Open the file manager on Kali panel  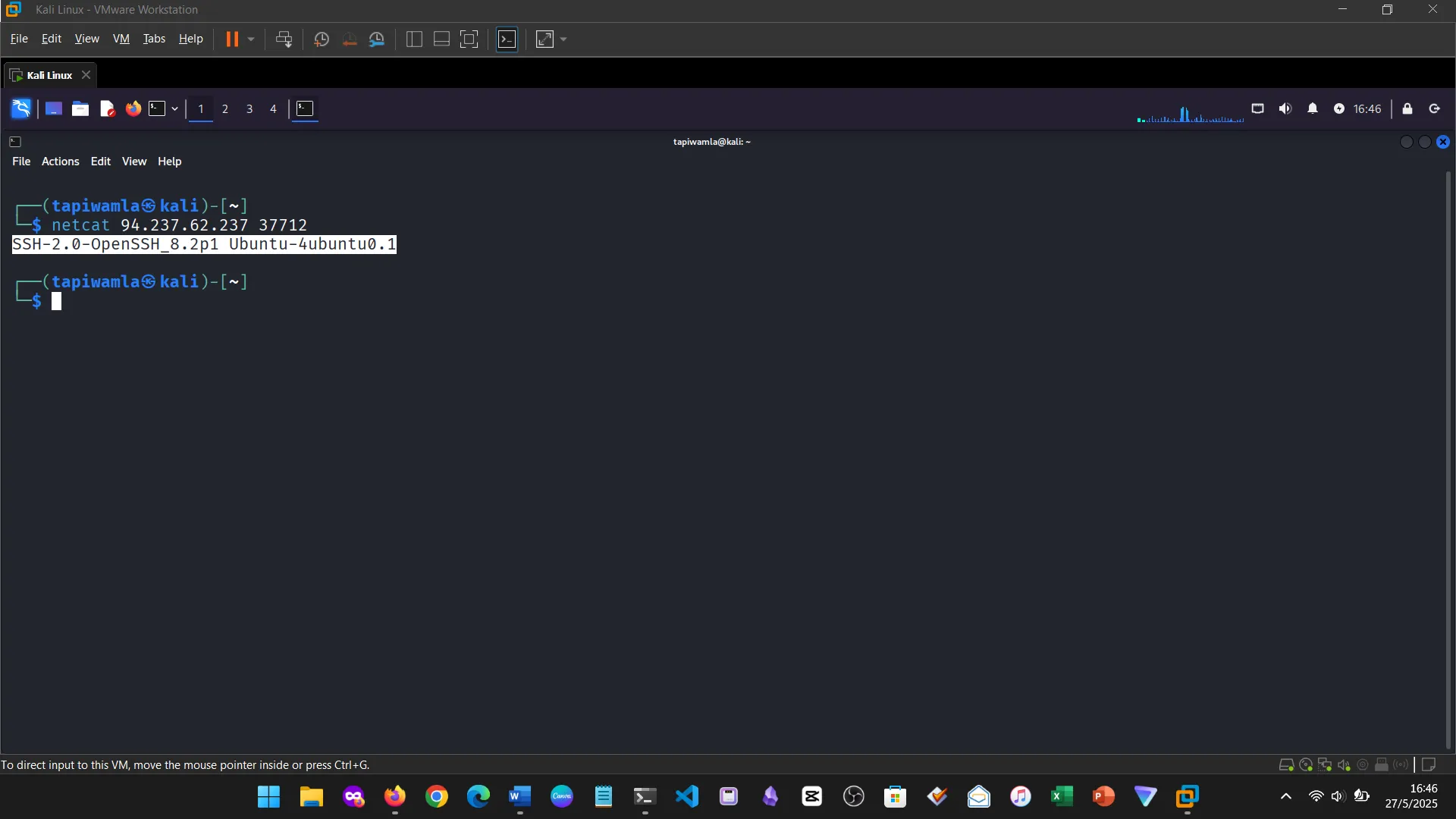tap(80, 108)
